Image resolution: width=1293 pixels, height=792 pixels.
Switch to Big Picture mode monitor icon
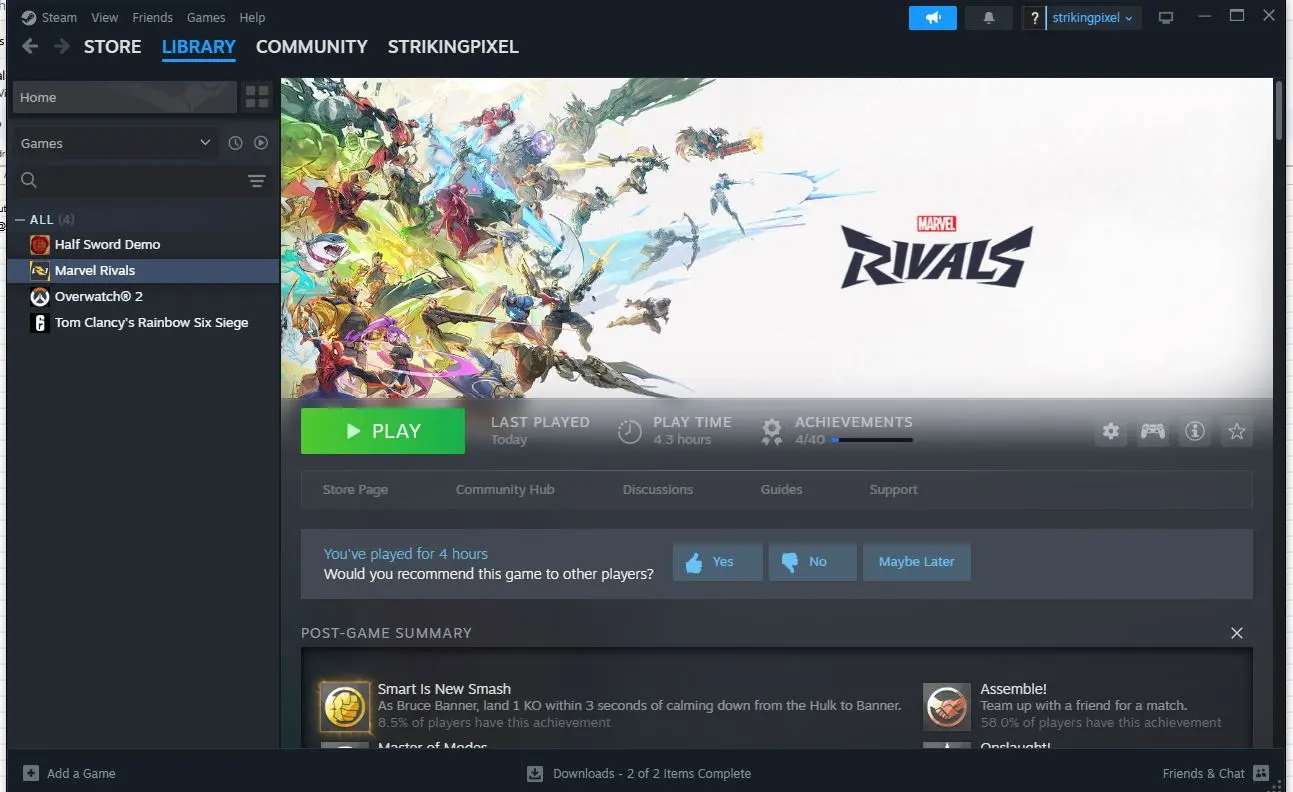point(1165,18)
